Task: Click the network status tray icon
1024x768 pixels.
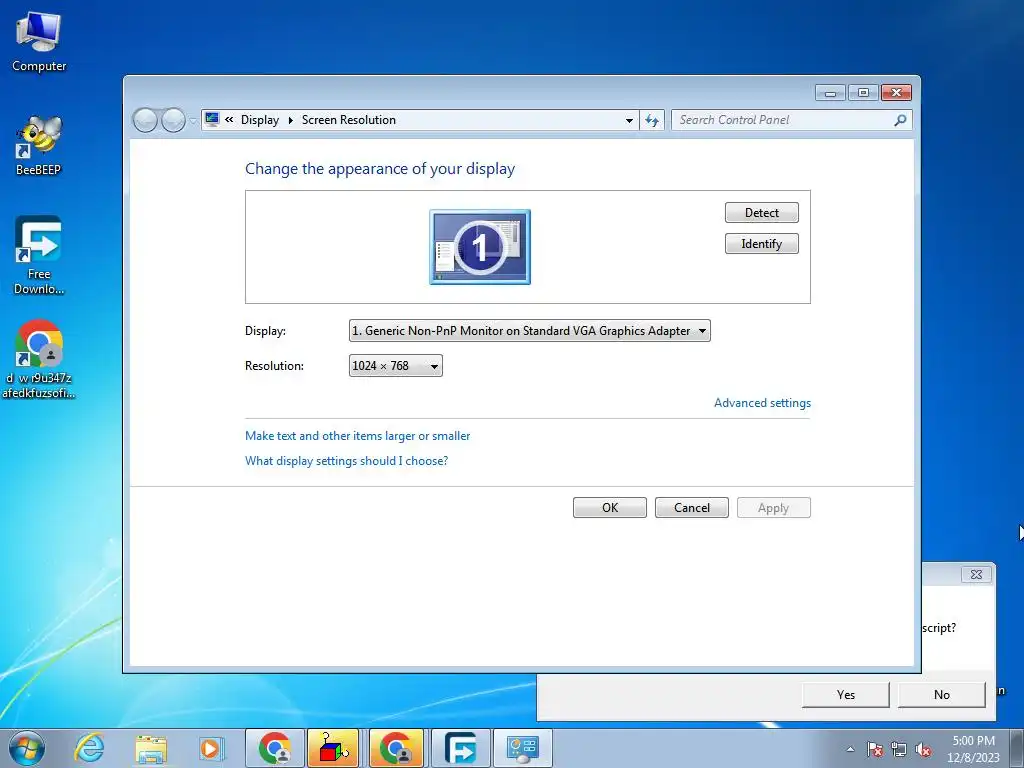Action: pos(899,749)
